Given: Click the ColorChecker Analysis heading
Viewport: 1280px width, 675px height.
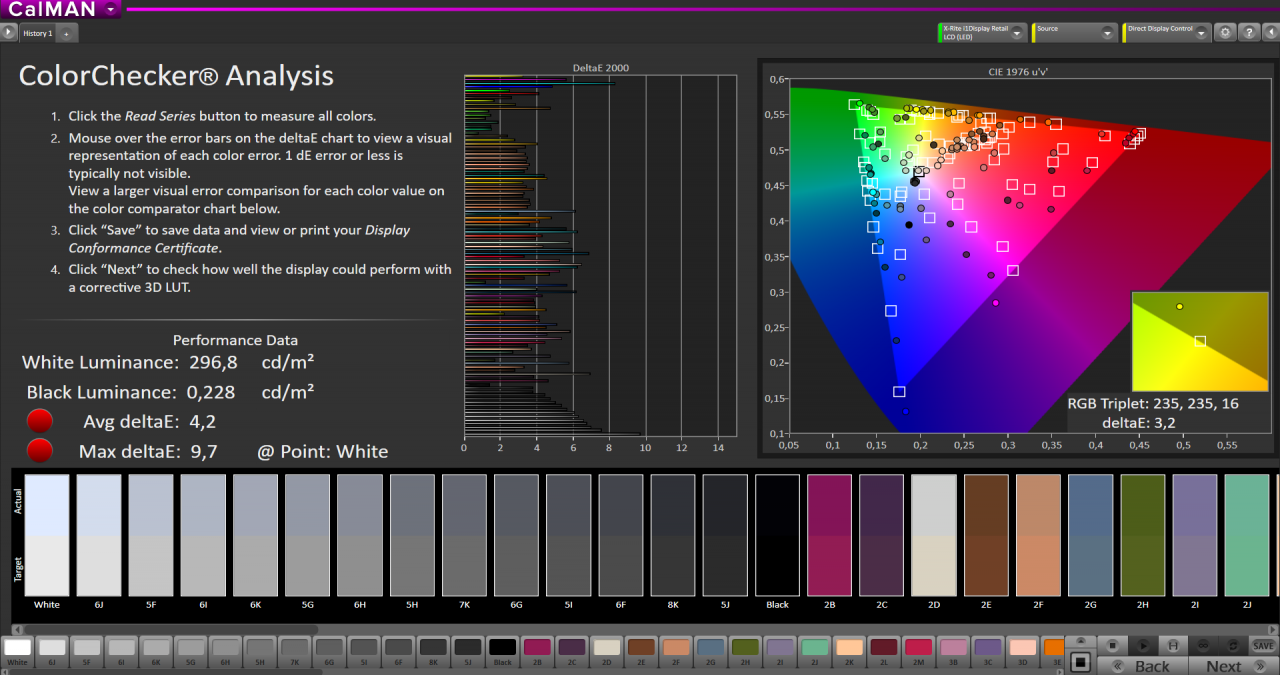Looking at the screenshot, I should (176, 76).
